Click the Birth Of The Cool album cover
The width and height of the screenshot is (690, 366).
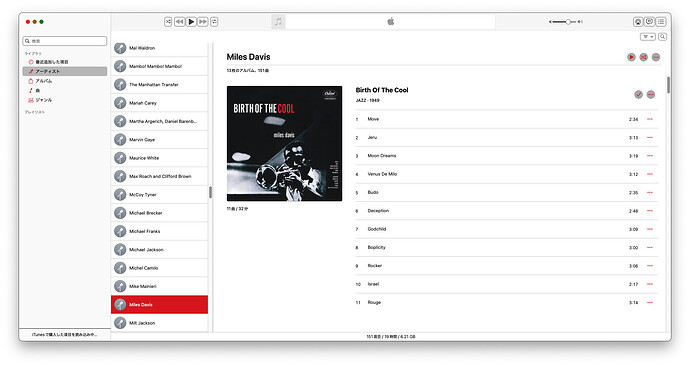284,143
